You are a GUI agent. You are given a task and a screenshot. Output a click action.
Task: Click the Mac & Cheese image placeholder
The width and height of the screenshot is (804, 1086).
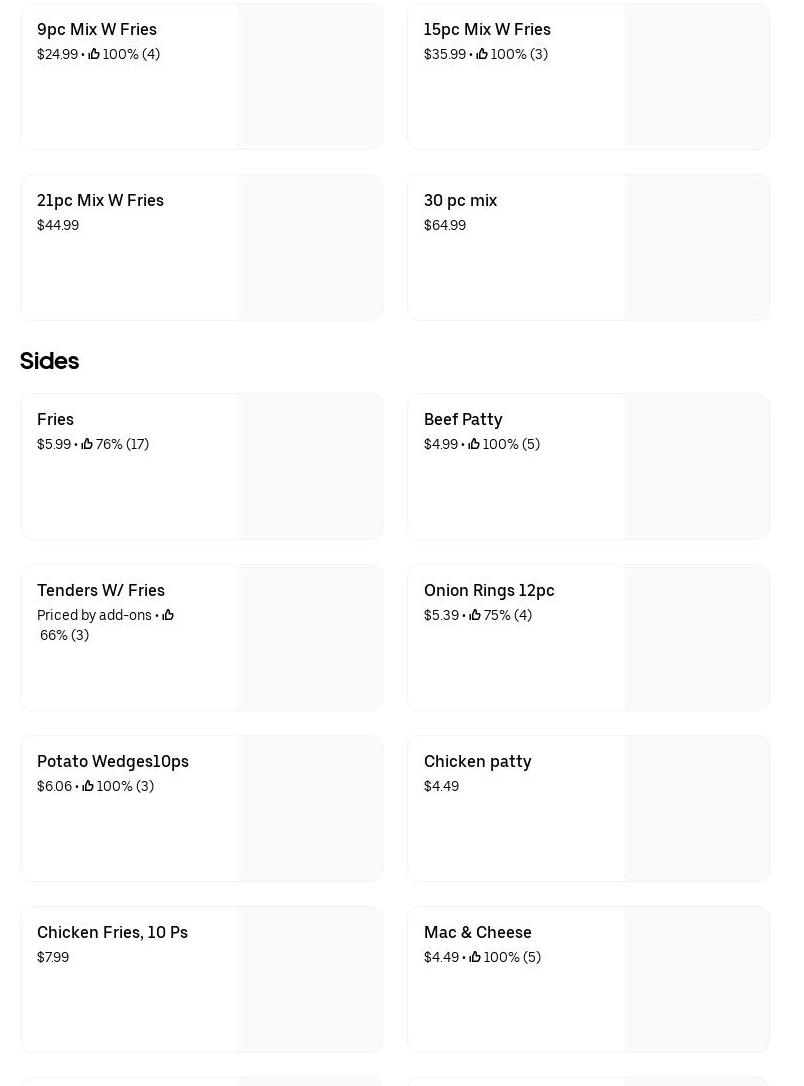point(696,979)
